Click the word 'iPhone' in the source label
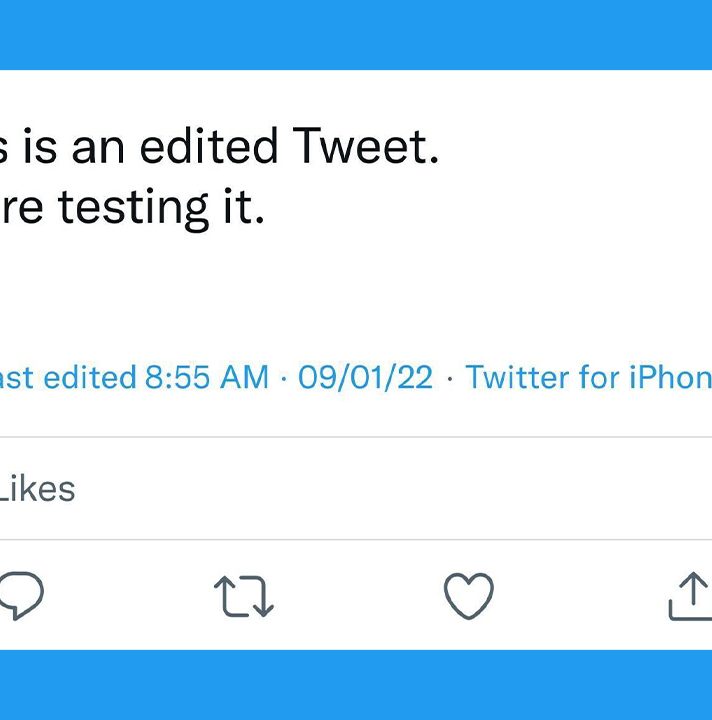The image size is (712, 720). tap(670, 377)
